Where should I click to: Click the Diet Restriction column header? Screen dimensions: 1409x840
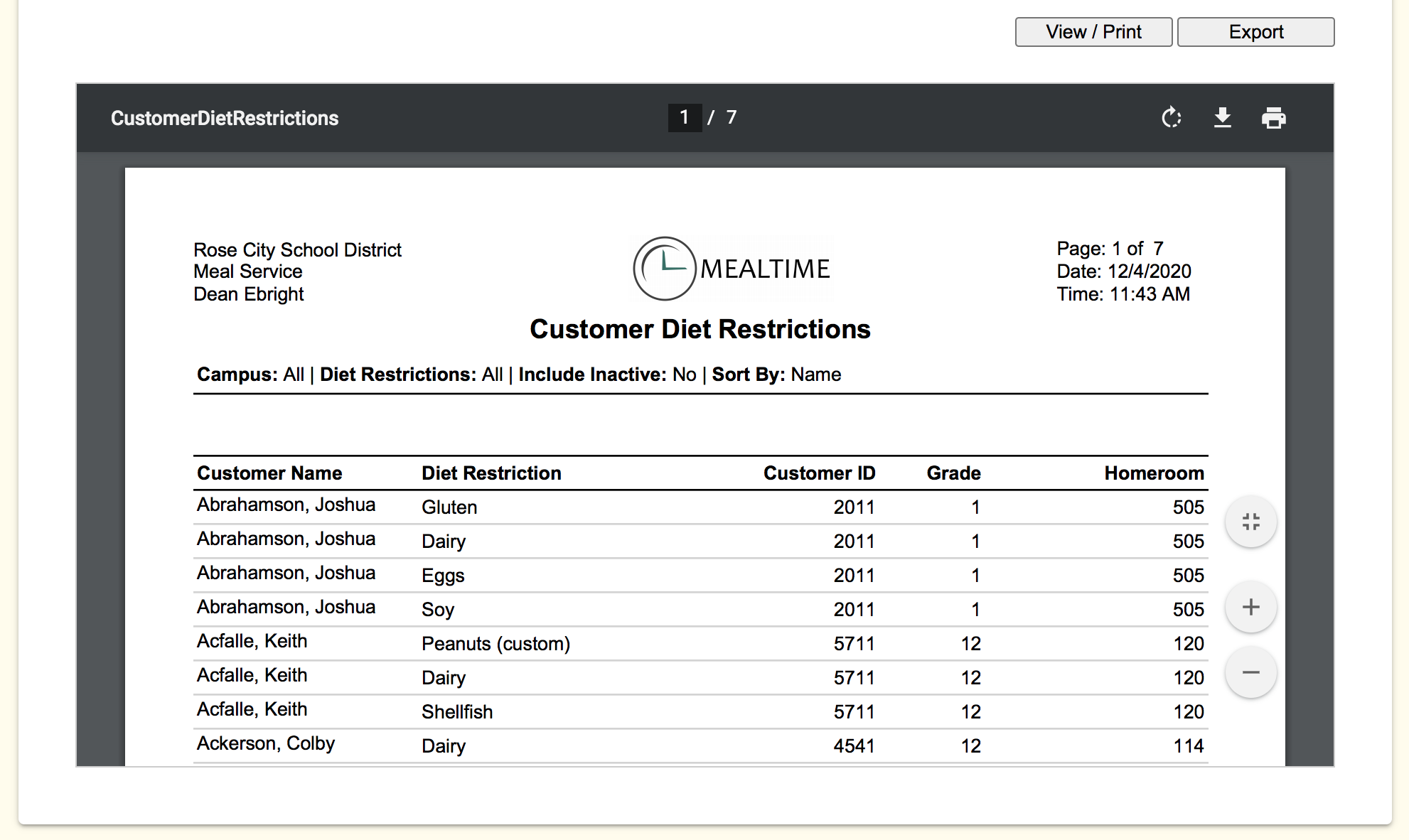click(x=491, y=473)
